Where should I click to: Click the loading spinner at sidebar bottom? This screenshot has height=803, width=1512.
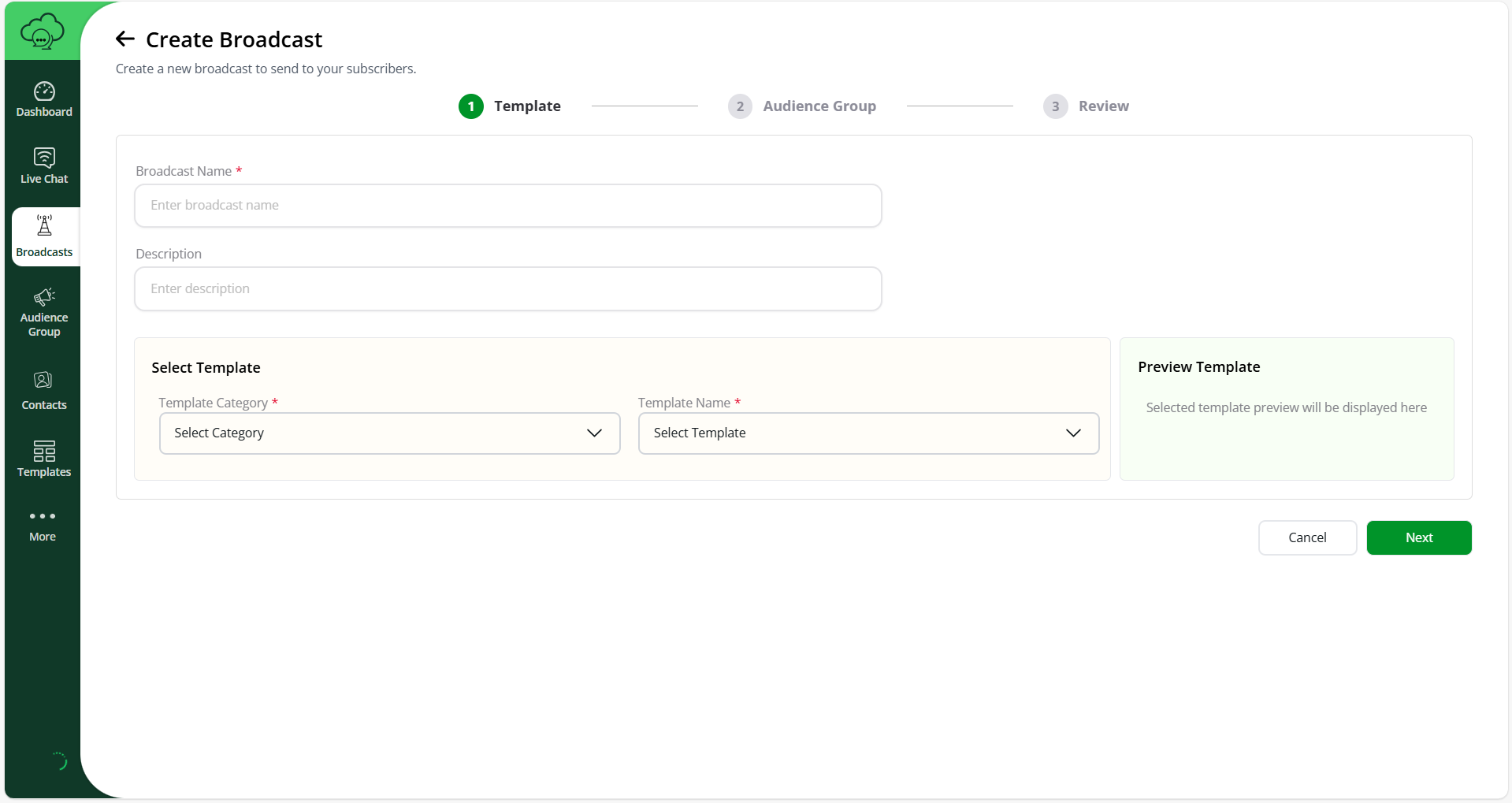tap(59, 761)
